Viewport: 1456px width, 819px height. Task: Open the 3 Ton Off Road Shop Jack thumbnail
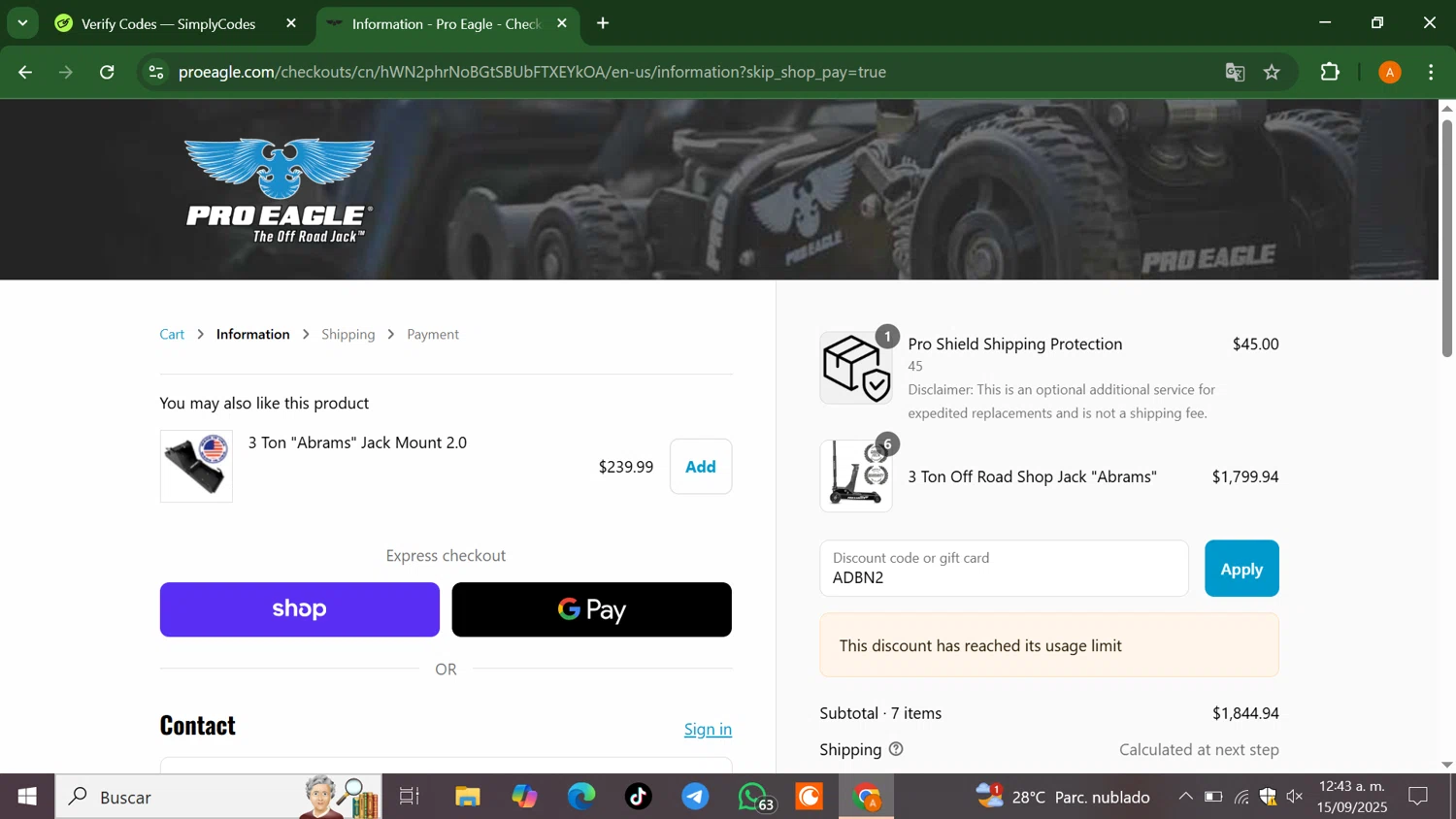coord(856,475)
